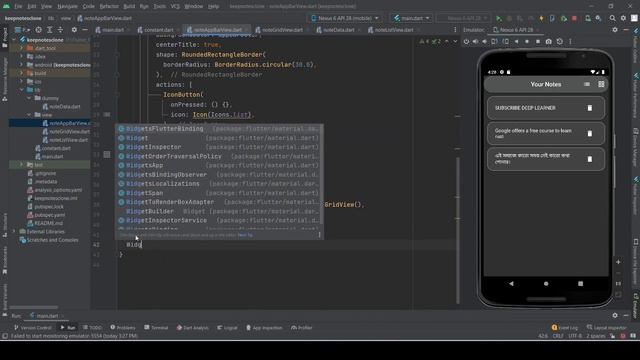640x360 pixels.
Task: Expand the android folder
Action: tap(21, 65)
